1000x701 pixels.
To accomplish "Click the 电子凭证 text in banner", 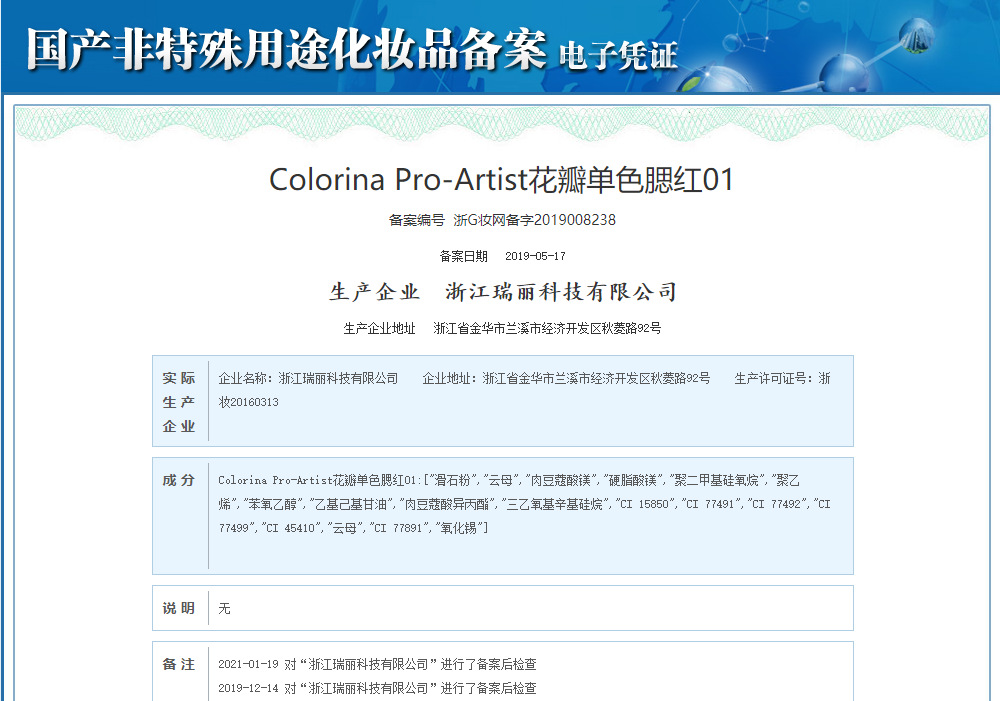I will tap(618, 56).
